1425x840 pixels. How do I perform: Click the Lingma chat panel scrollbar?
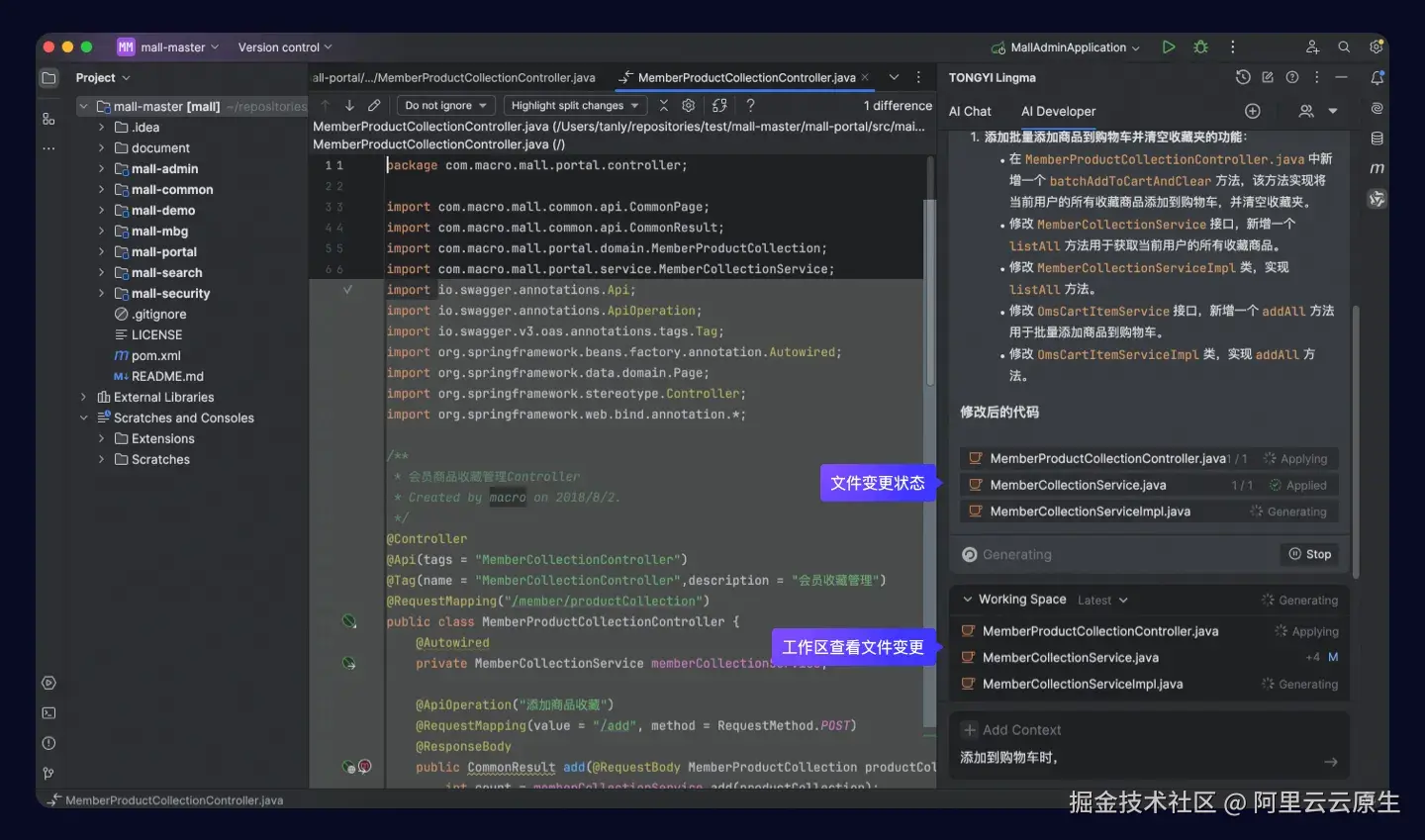click(x=1355, y=440)
